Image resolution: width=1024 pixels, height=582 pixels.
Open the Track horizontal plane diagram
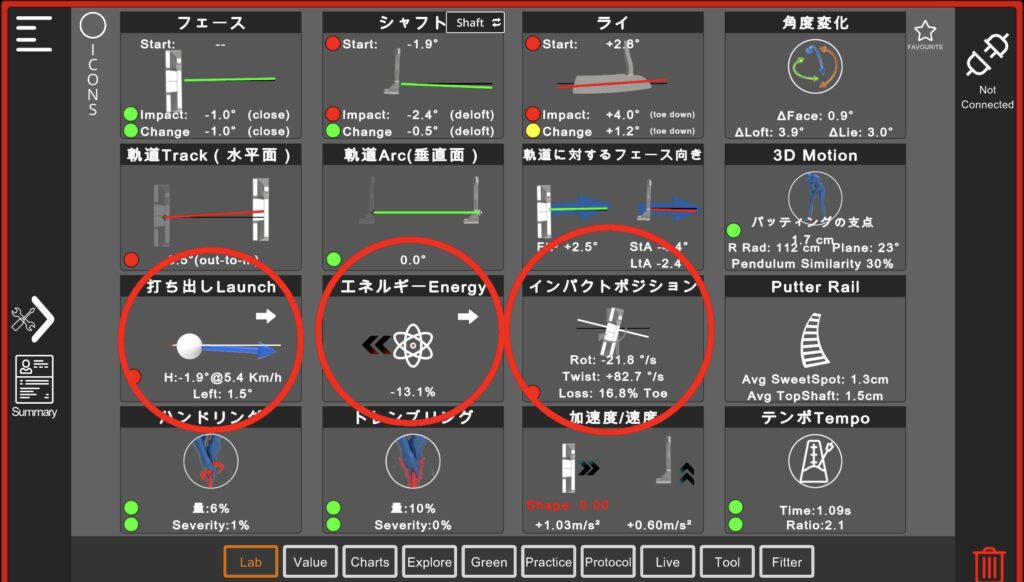[212, 213]
